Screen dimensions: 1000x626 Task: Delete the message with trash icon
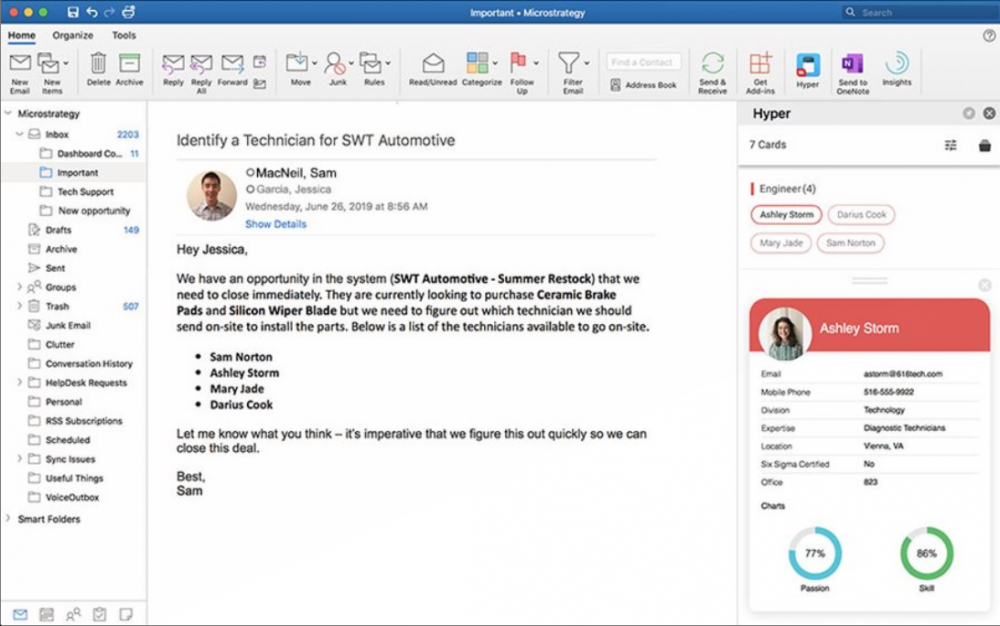(x=98, y=63)
